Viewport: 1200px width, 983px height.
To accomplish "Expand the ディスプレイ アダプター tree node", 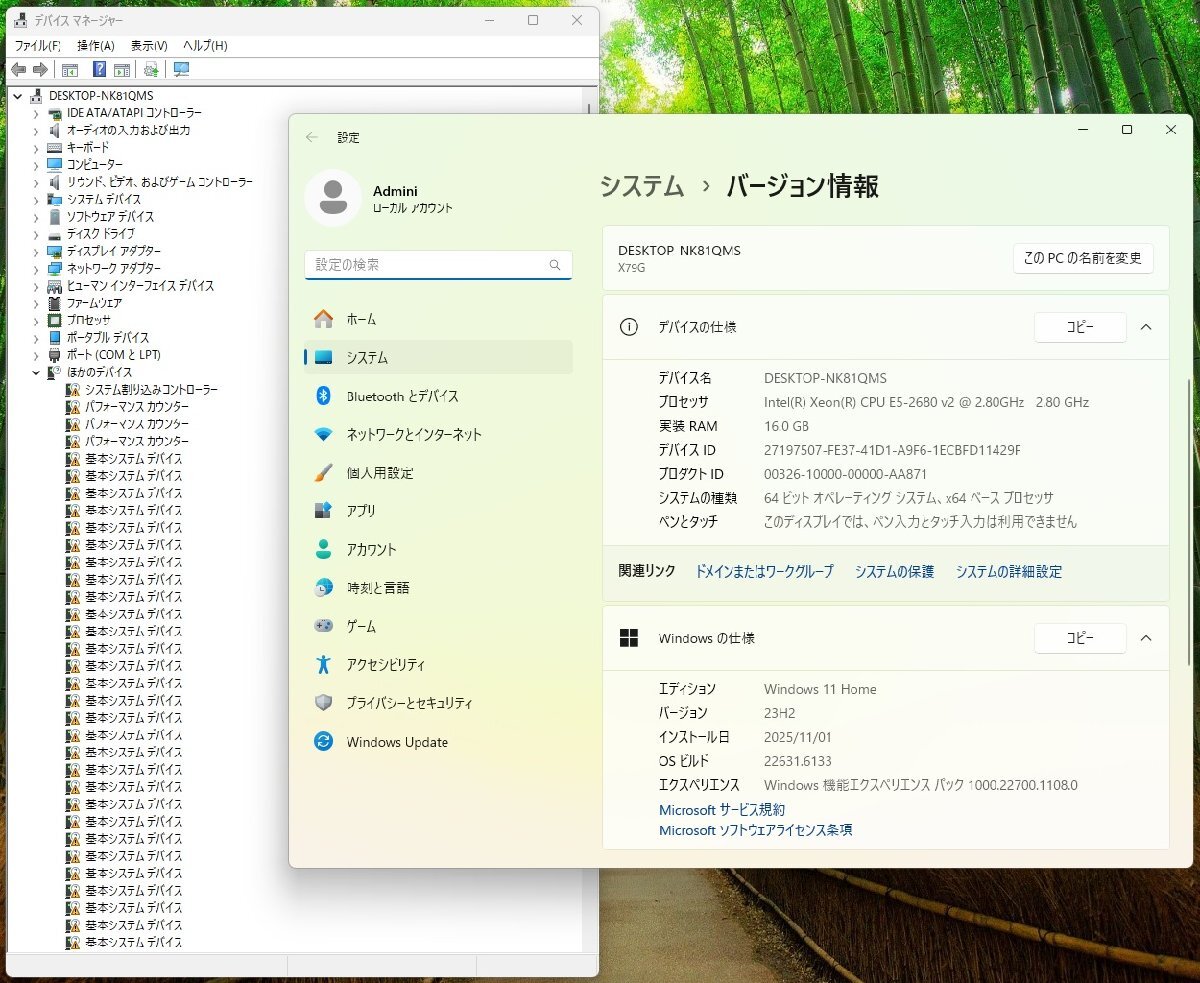I will coord(36,251).
